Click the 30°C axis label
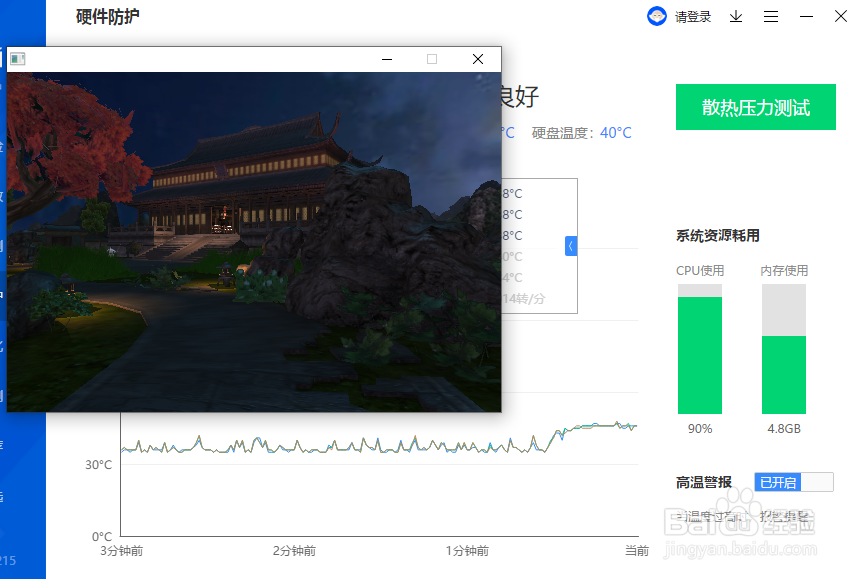The image size is (865, 579). point(98,465)
